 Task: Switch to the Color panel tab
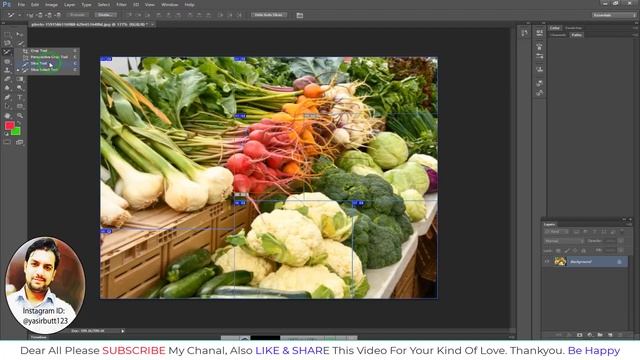[555, 28]
